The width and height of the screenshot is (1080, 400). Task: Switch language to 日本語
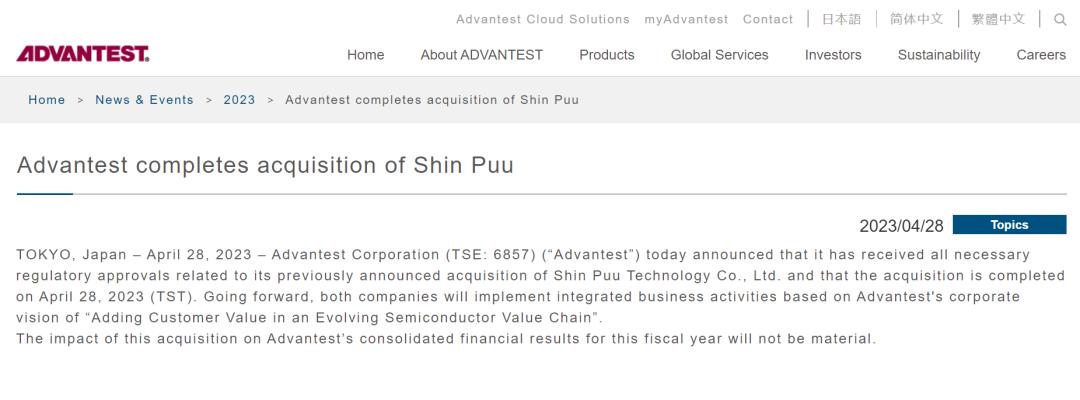click(x=841, y=19)
